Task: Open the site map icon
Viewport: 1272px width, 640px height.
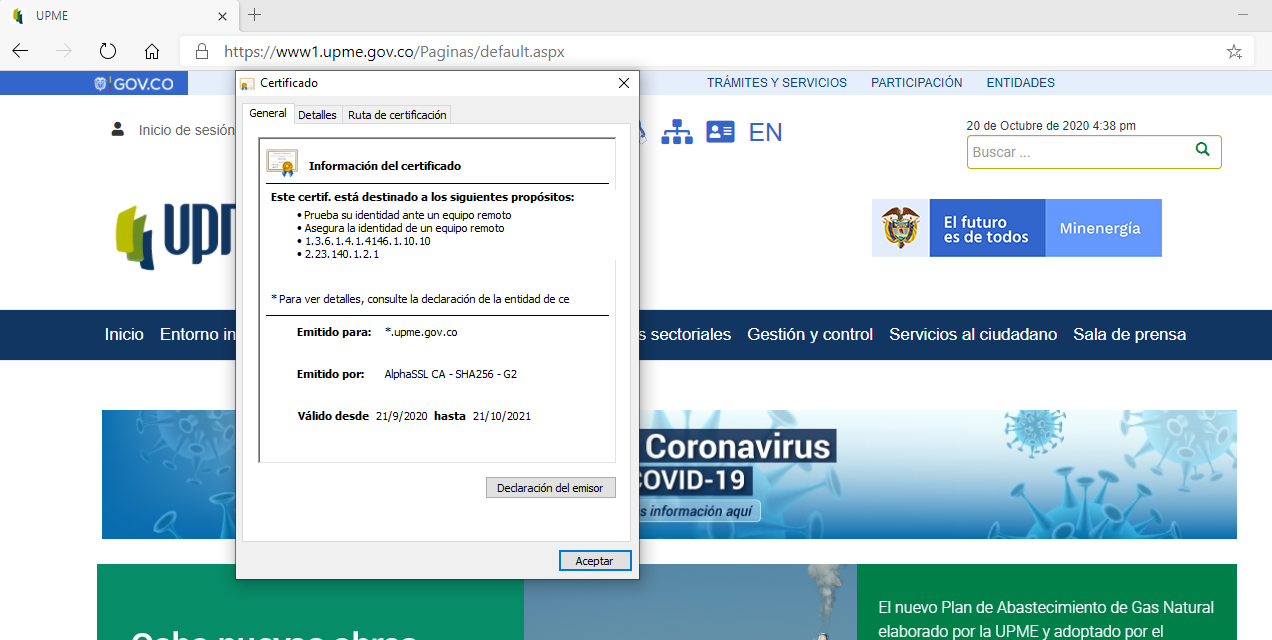Action: click(677, 132)
